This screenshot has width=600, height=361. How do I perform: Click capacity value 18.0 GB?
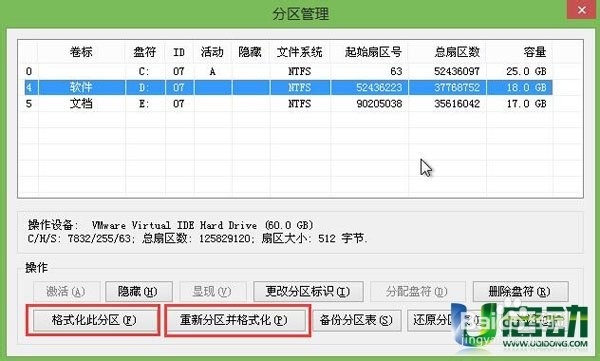[527, 87]
